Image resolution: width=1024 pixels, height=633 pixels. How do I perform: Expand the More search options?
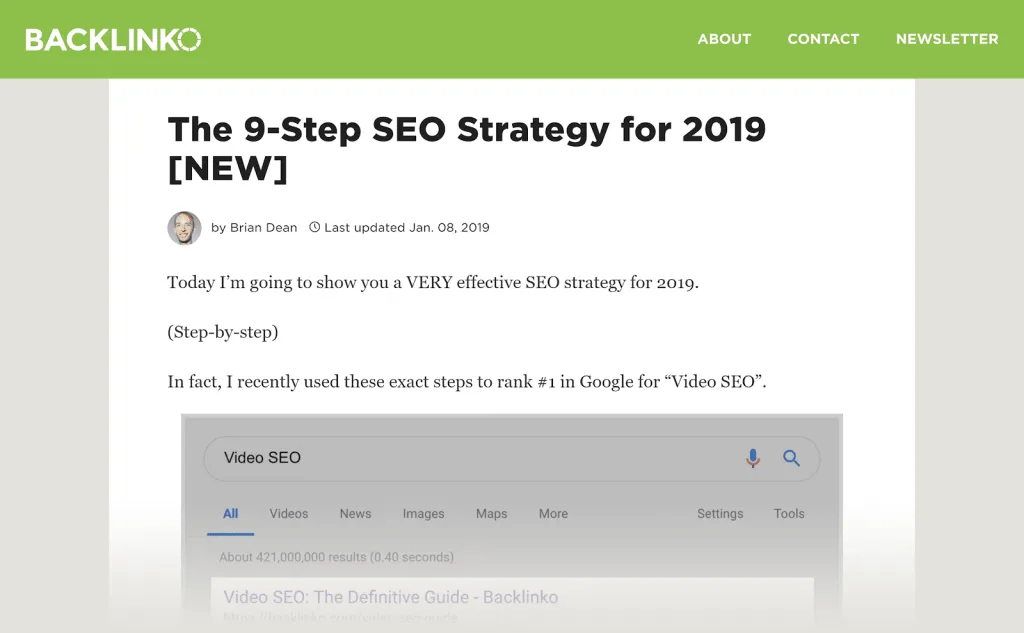click(553, 514)
